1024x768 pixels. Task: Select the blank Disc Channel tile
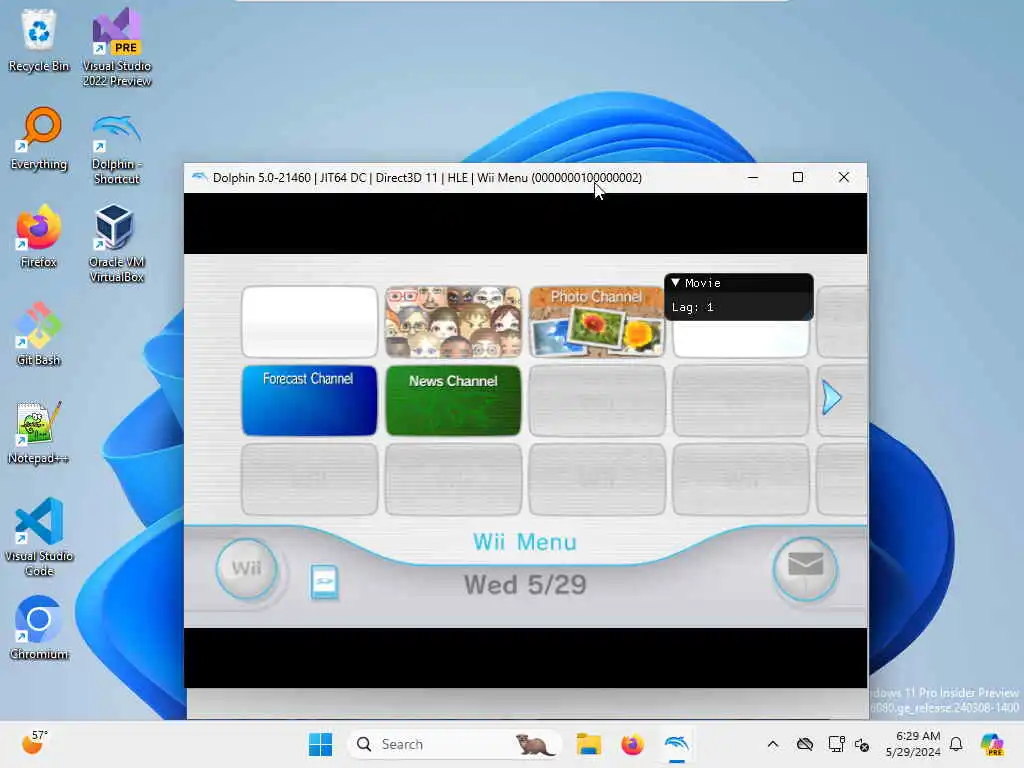point(310,322)
